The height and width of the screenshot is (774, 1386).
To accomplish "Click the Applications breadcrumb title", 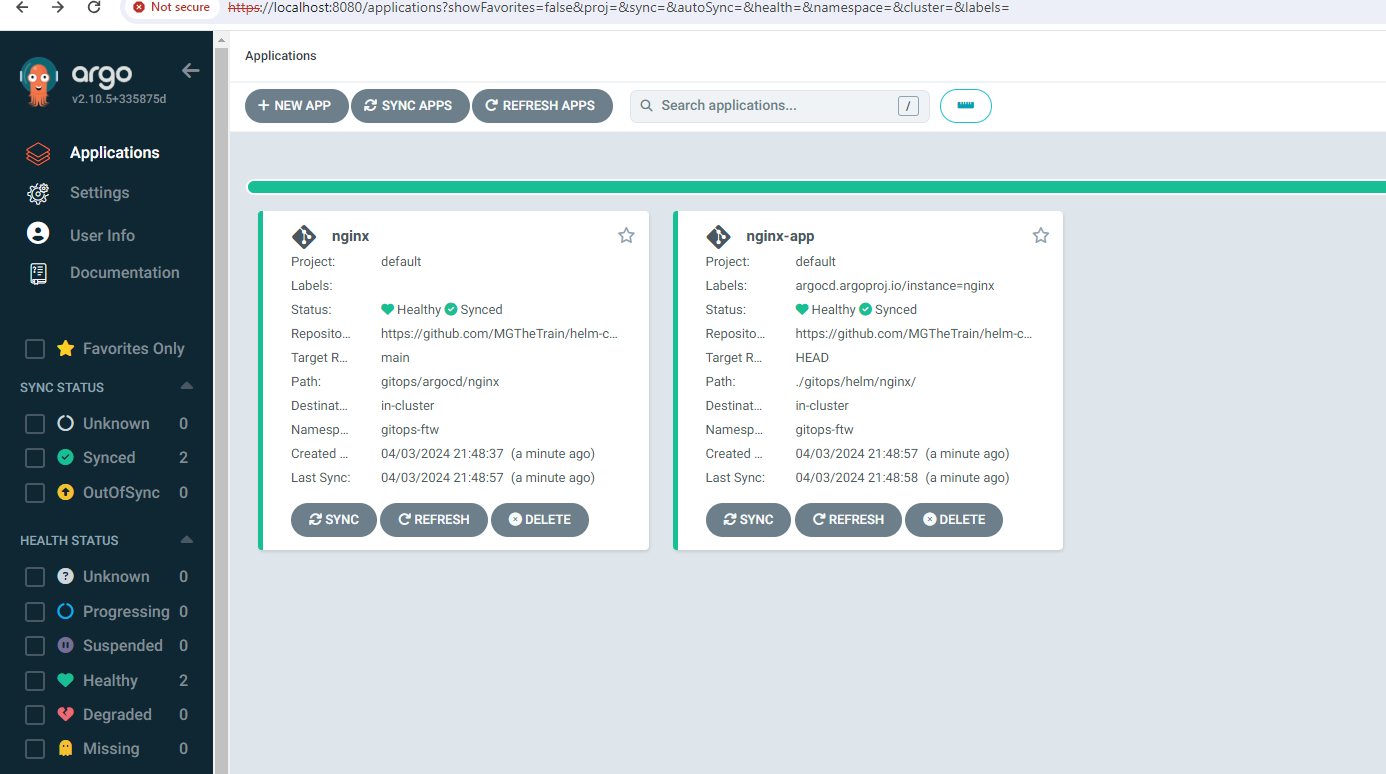I will click(281, 56).
